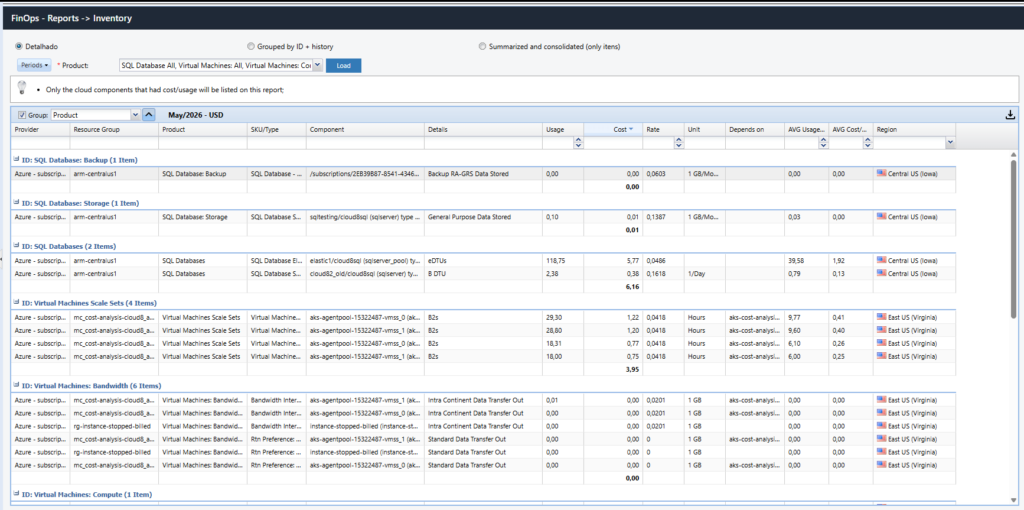Open the Region filter dropdown

[x=950, y=142]
